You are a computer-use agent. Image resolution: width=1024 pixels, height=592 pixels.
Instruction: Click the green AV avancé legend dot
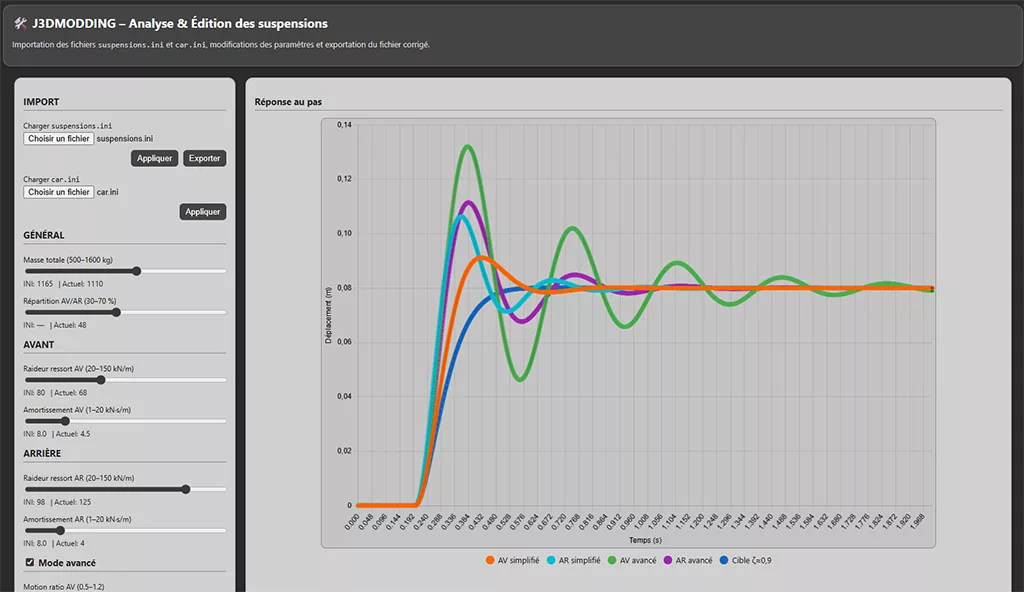[x=613, y=560]
